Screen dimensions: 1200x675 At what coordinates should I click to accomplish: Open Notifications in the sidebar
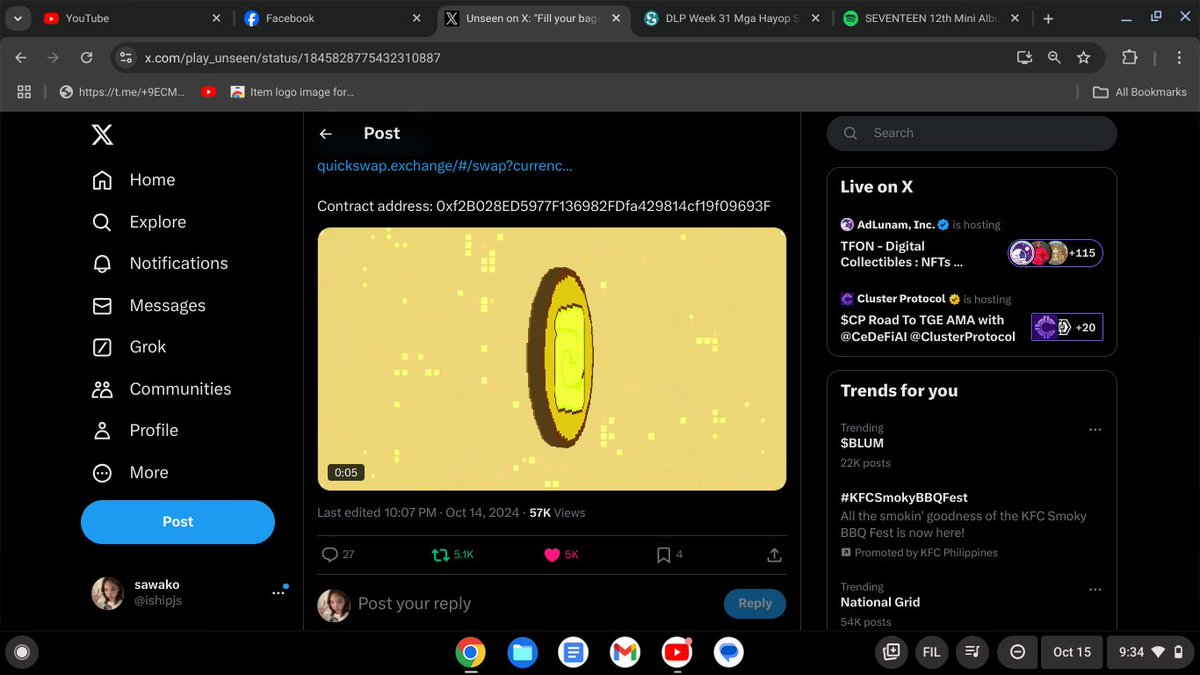tap(160, 263)
